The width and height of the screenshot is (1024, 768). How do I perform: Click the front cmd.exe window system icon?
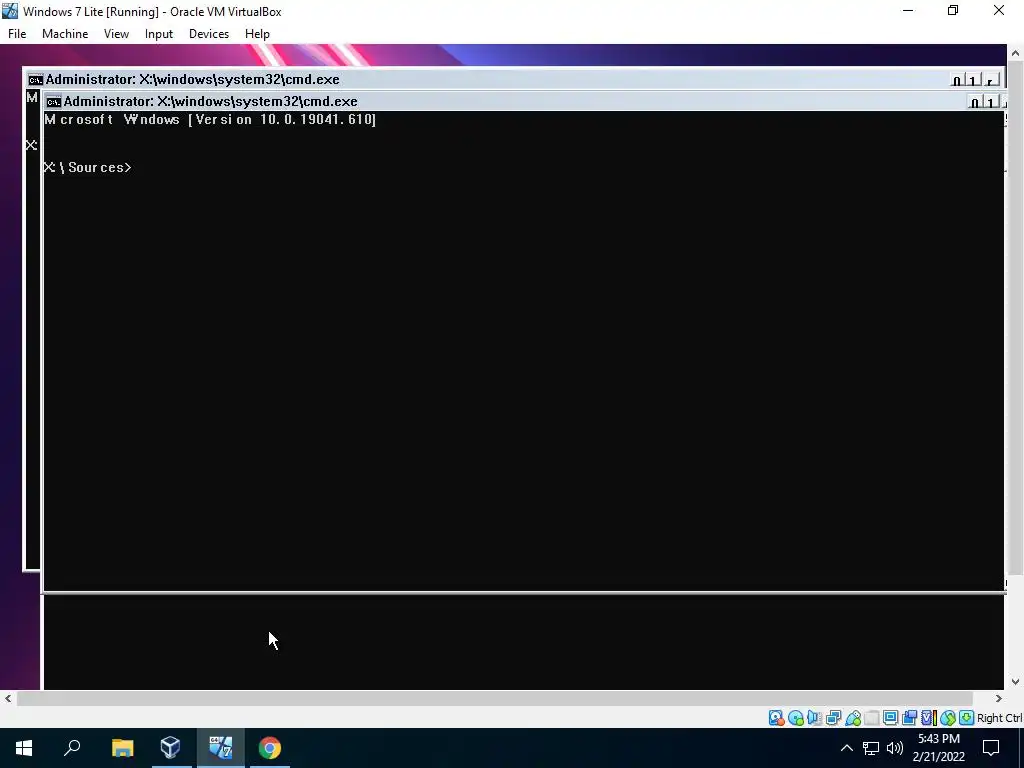tap(54, 102)
